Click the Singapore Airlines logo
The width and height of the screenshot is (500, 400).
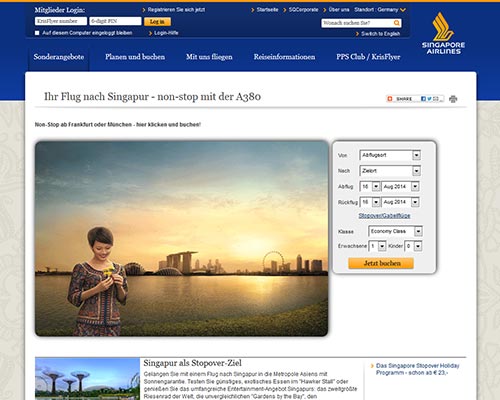[x=443, y=33]
